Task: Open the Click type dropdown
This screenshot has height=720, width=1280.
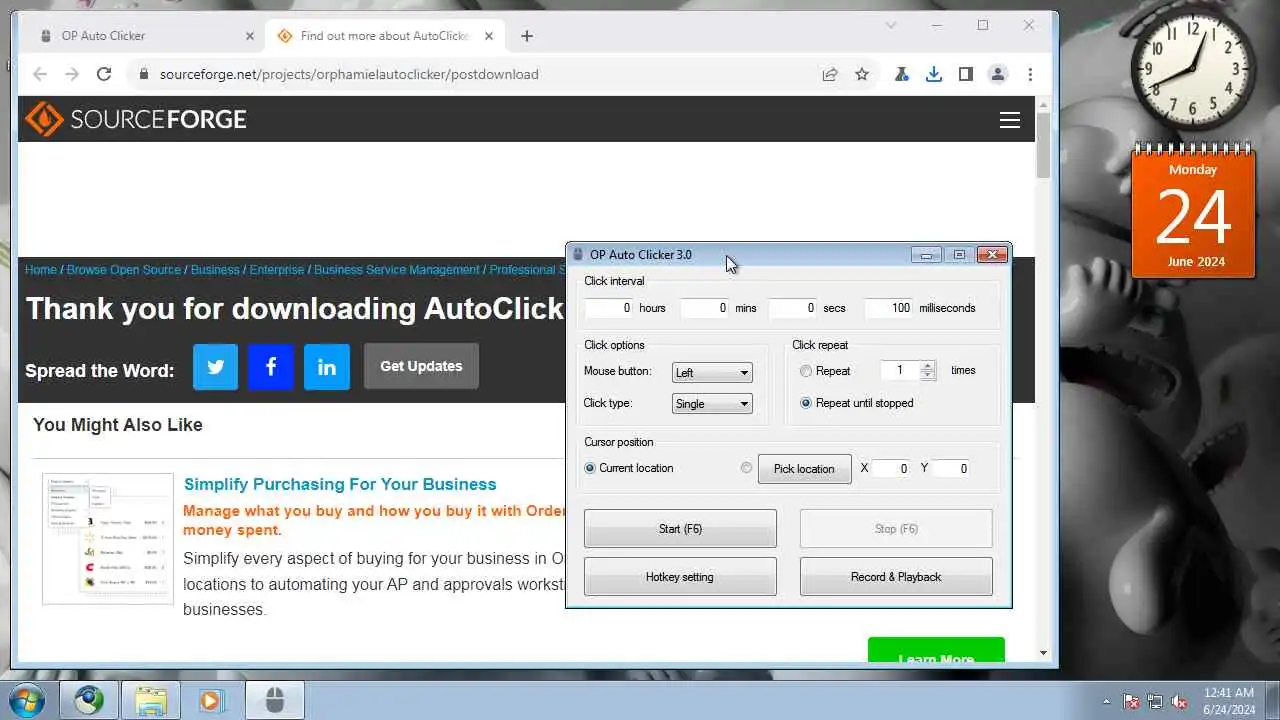Action: coord(712,404)
